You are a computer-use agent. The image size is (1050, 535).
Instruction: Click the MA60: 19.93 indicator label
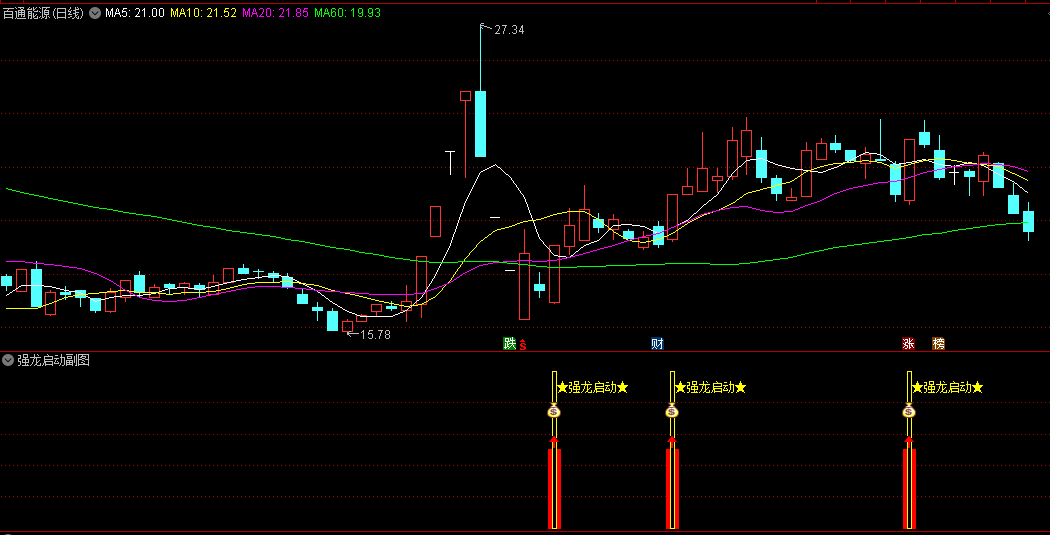[x=348, y=13]
